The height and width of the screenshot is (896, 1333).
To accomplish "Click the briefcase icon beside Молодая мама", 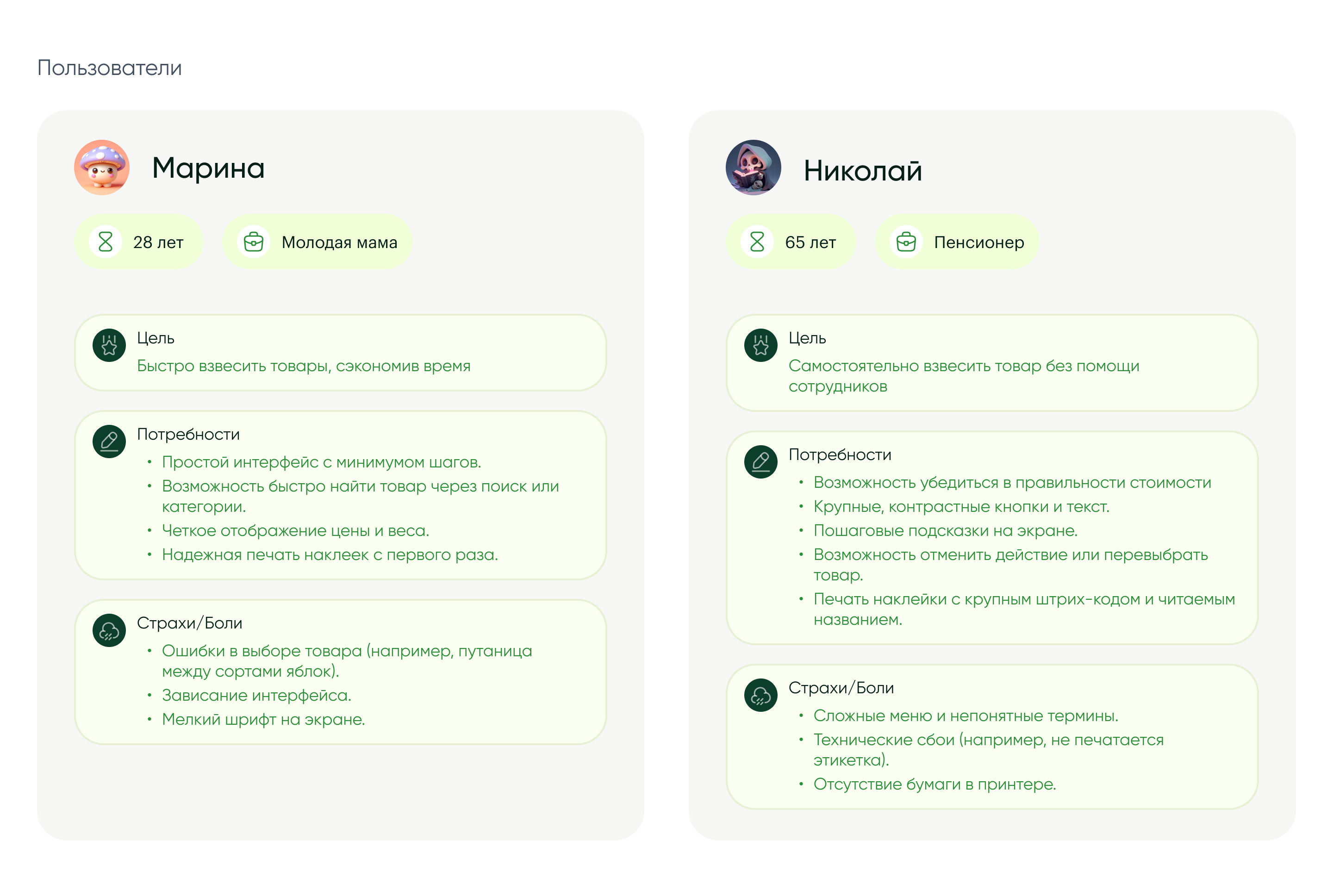I will (x=253, y=243).
